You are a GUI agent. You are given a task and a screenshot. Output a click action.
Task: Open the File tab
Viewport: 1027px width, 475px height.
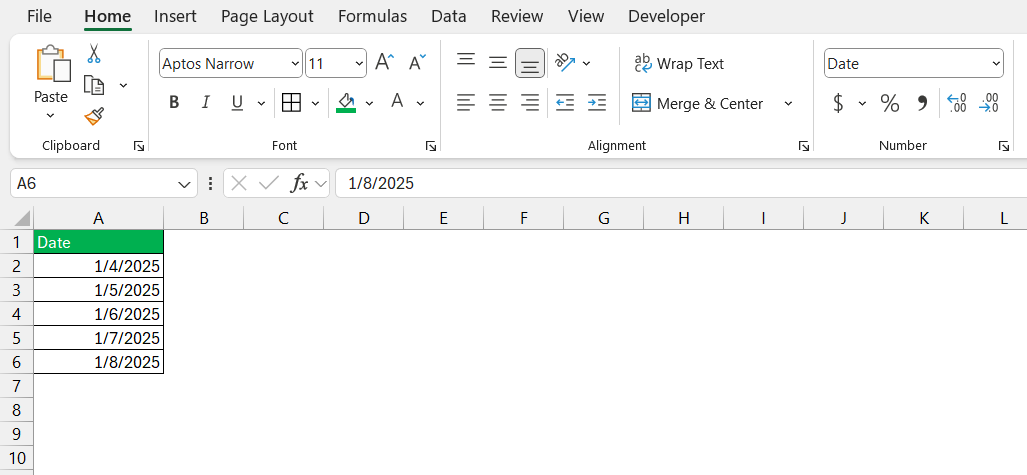pyautogui.click(x=39, y=16)
